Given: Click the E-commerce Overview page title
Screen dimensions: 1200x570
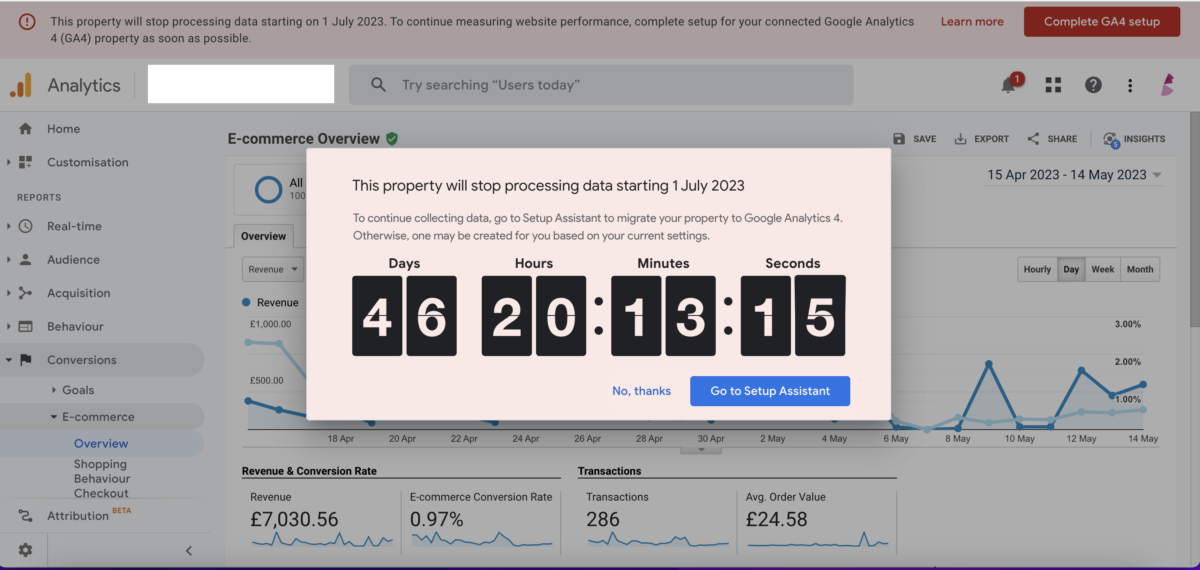Looking at the screenshot, I should click(x=304, y=139).
